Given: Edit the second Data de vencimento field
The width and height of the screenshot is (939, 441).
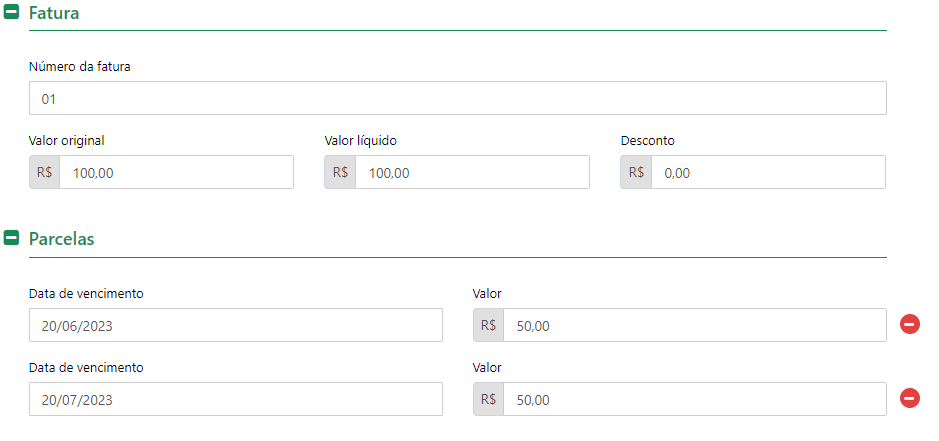Looking at the screenshot, I should coord(236,399).
